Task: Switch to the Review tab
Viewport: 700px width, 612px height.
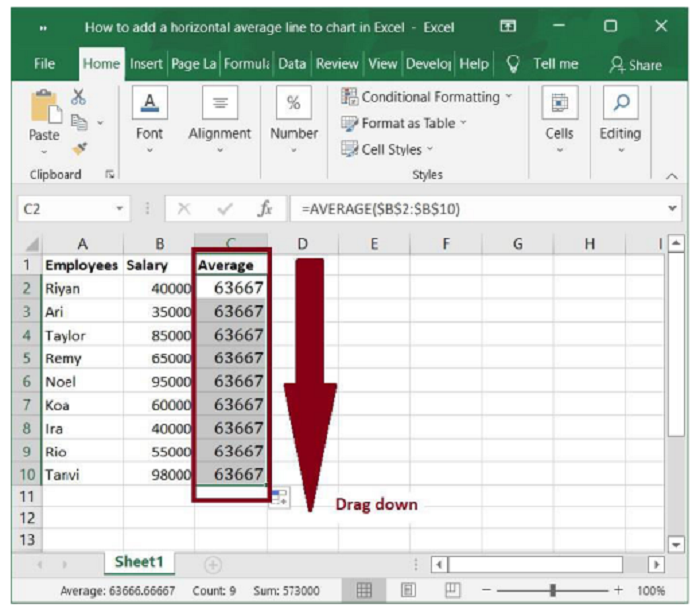Action: (337, 64)
